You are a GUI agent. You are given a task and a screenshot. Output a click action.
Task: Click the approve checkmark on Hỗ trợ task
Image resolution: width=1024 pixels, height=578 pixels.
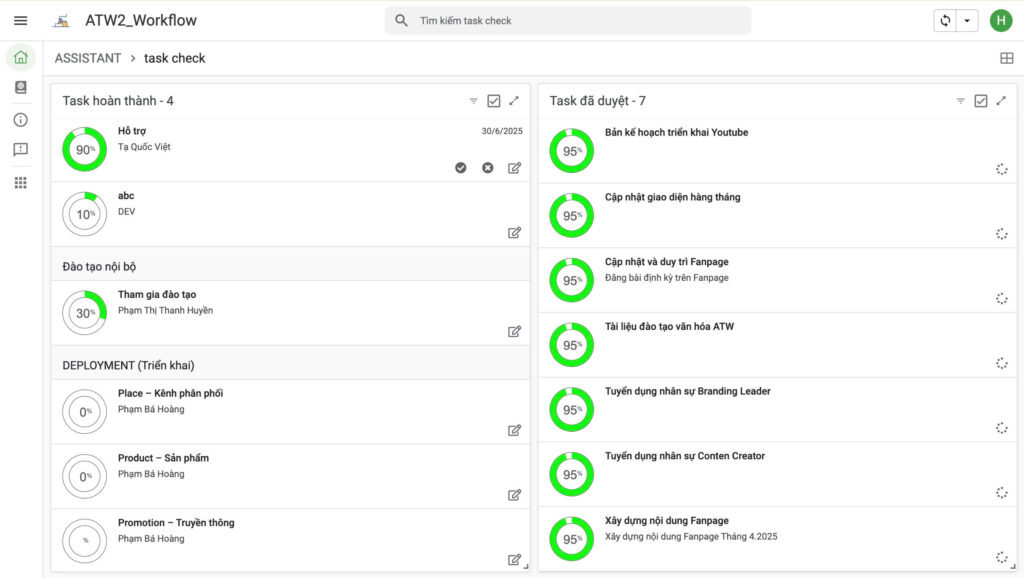[x=461, y=168]
